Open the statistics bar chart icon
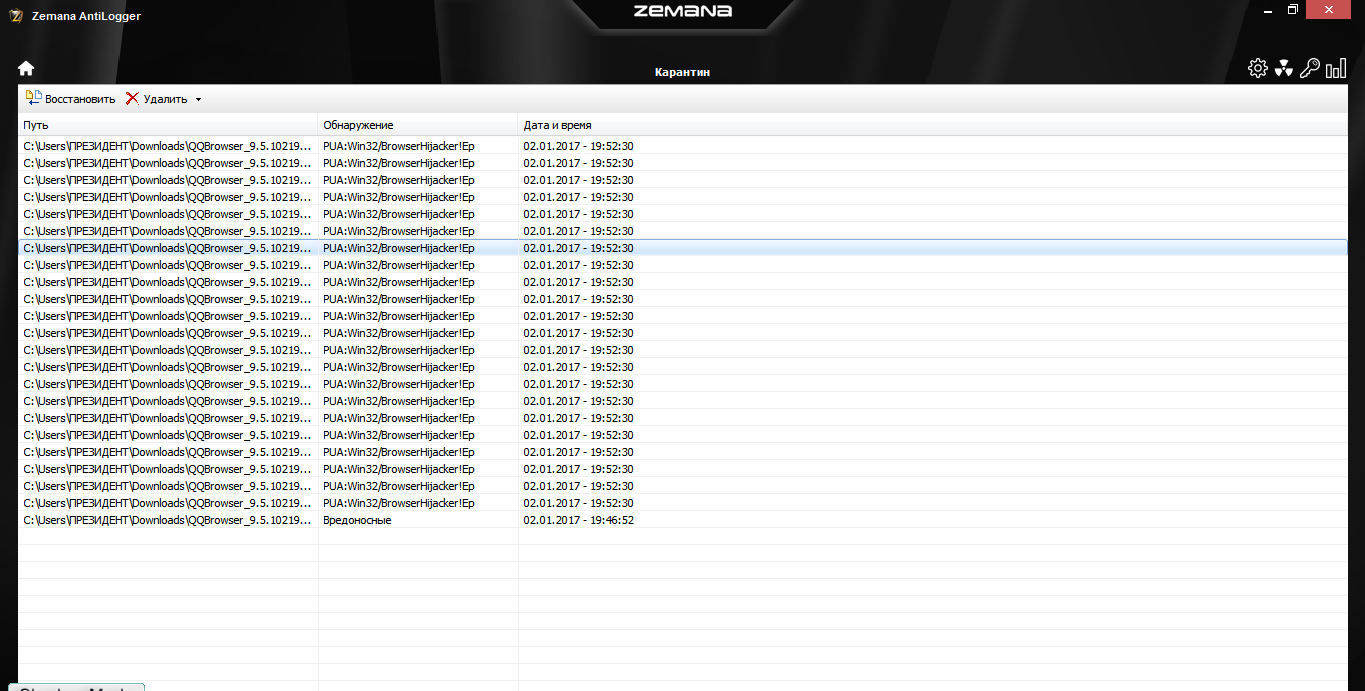Image resolution: width=1365 pixels, height=691 pixels. [x=1336, y=68]
